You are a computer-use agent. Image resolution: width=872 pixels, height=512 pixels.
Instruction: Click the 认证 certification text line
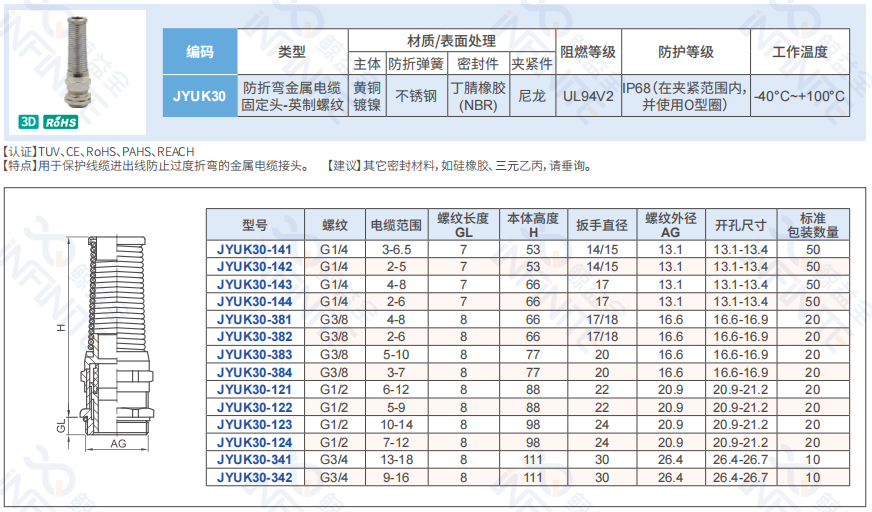[98, 151]
